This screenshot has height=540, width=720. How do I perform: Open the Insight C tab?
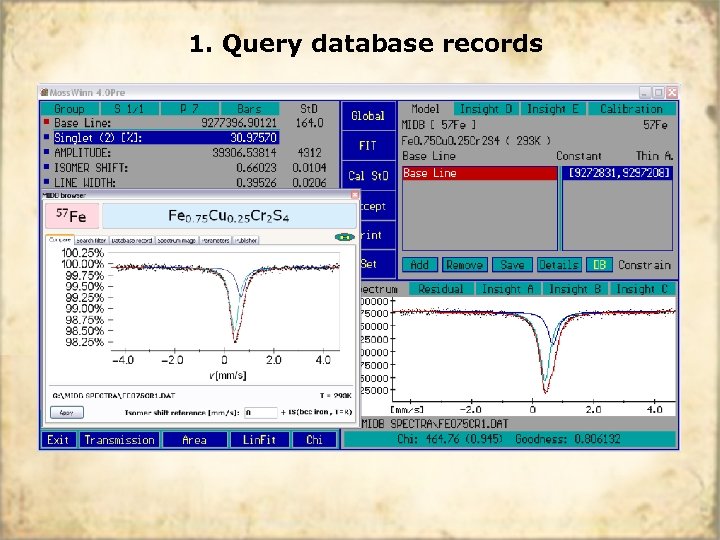coord(642,289)
